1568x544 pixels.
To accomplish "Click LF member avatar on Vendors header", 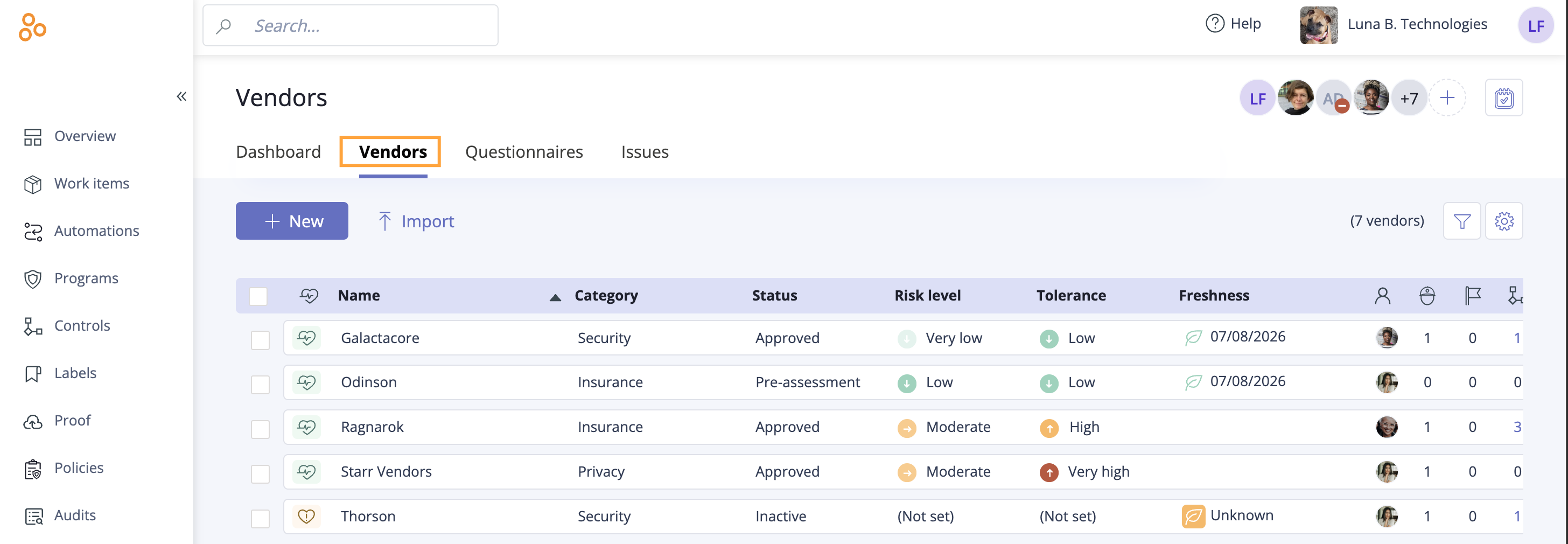I will click(1257, 98).
